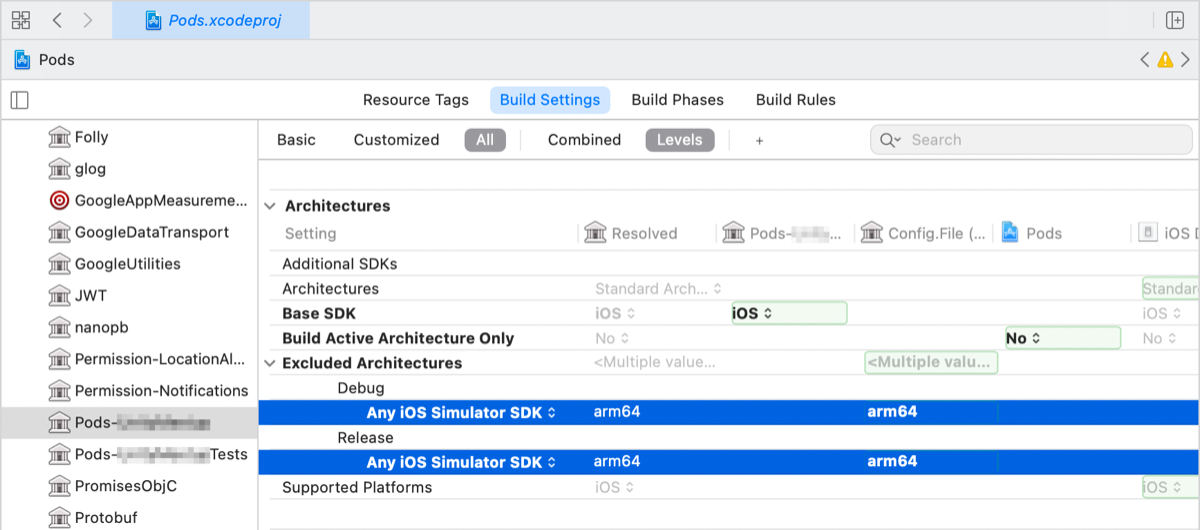
Task: Click the Release arm64 resolved value
Action: click(x=617, y=462)
